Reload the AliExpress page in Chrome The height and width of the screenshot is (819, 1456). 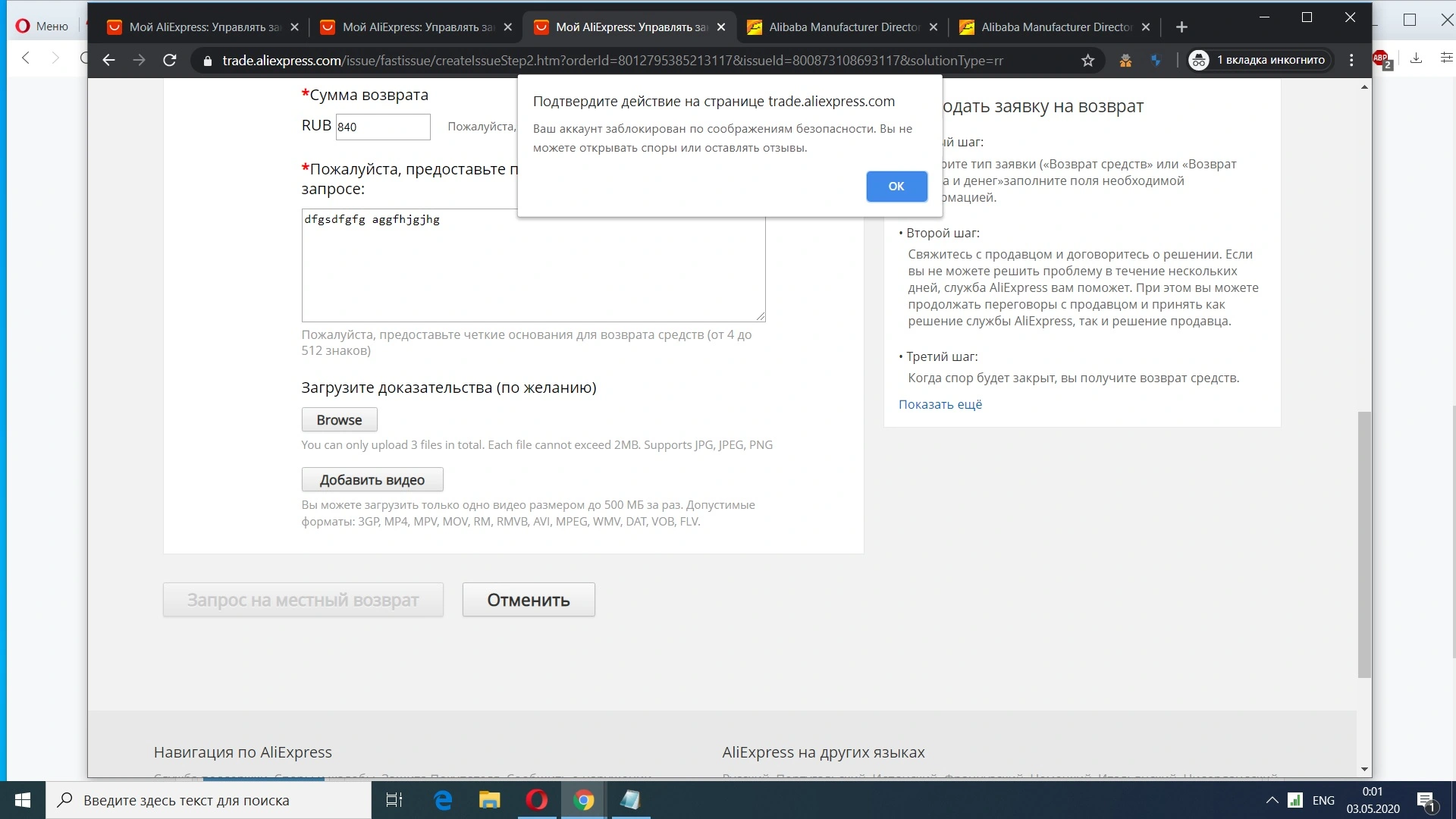170,60
